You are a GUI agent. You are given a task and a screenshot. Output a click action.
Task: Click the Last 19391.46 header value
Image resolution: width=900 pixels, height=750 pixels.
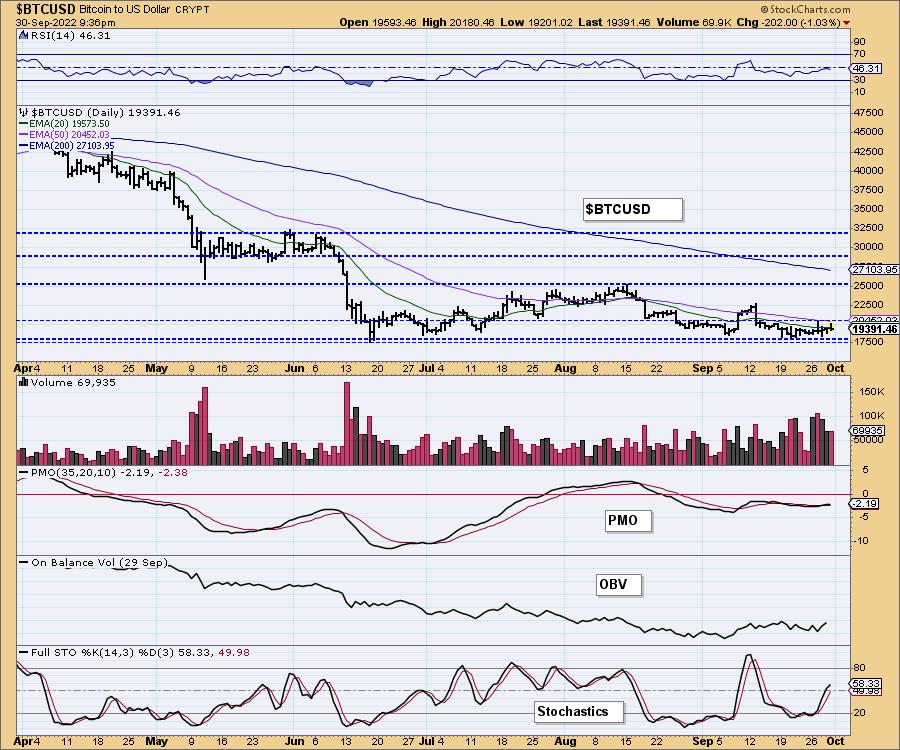614,22
